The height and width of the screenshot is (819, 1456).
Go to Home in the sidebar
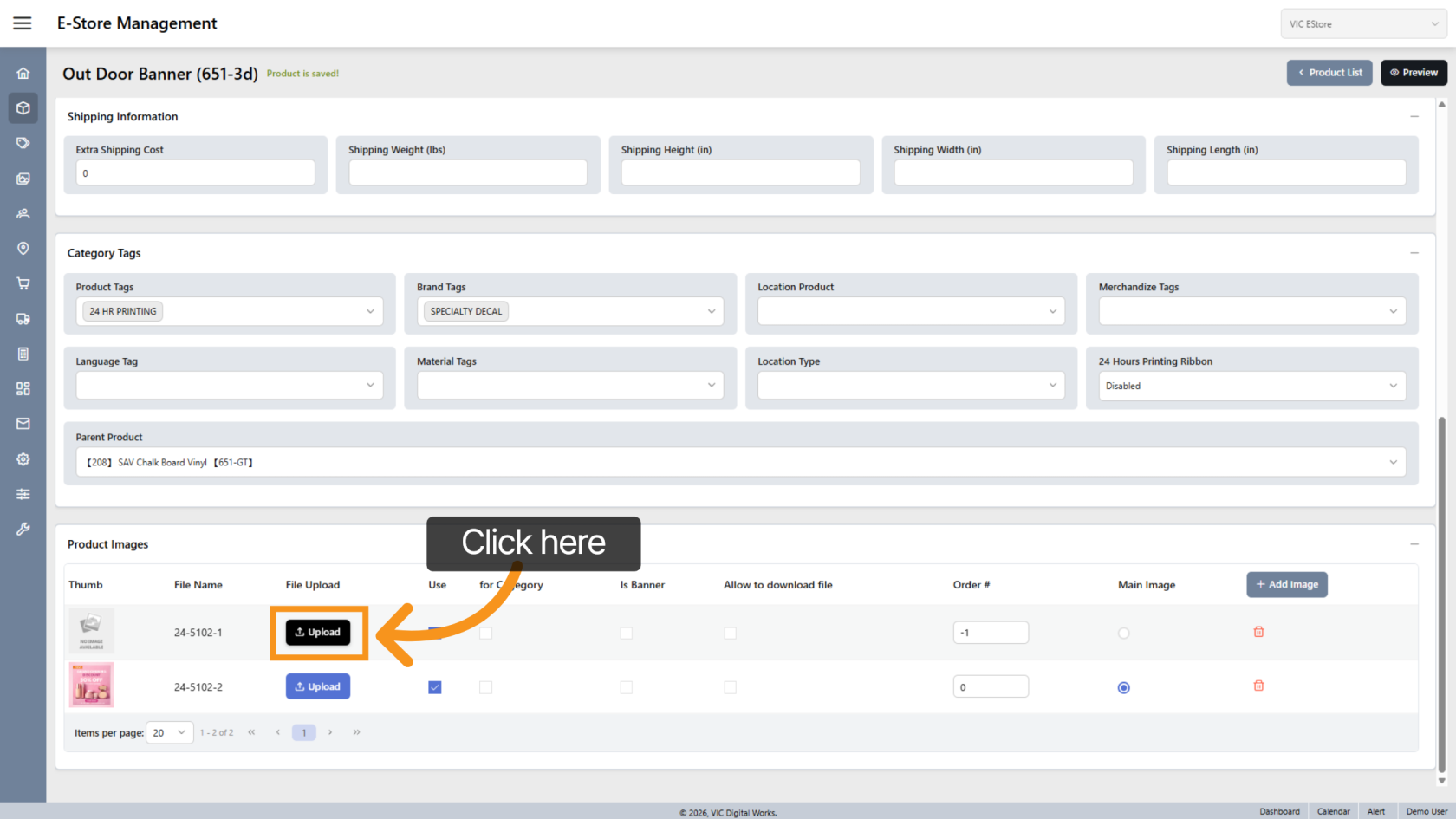(23, 74)
